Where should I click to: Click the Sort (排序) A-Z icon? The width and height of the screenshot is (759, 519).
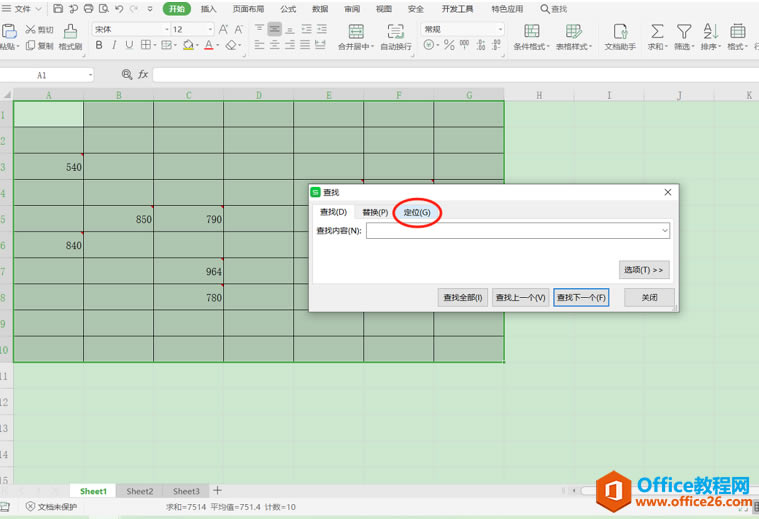click(711, 31)
